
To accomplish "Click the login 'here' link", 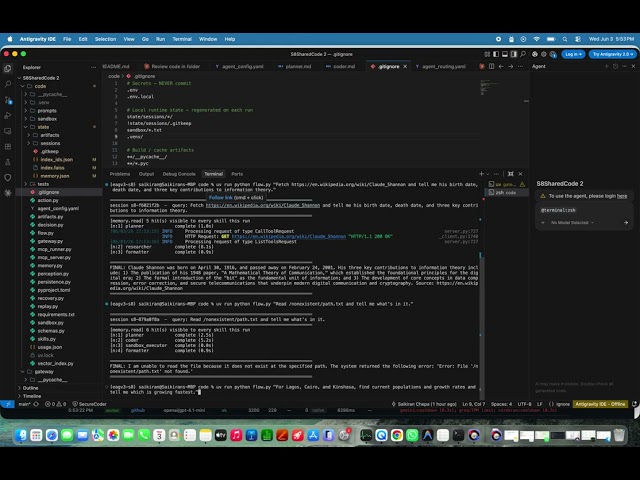I will click(x=622, y=196).
